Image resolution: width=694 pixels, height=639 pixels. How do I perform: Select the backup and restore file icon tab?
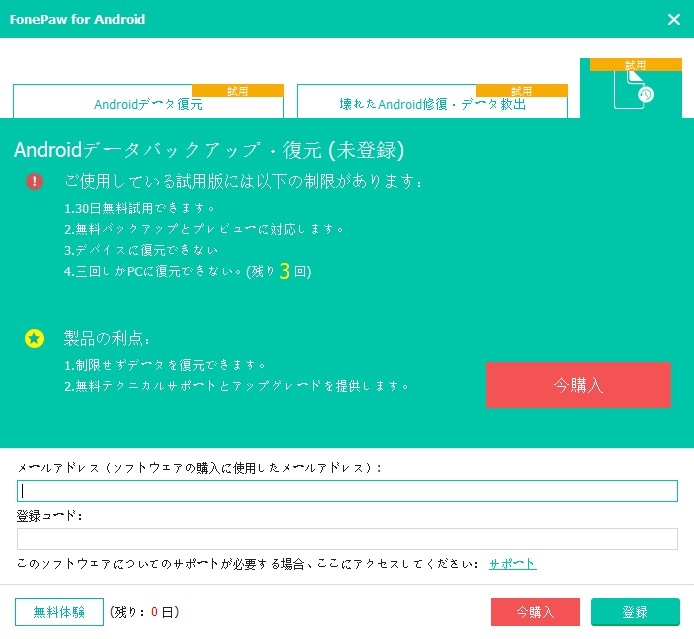[x=631, y=89]
